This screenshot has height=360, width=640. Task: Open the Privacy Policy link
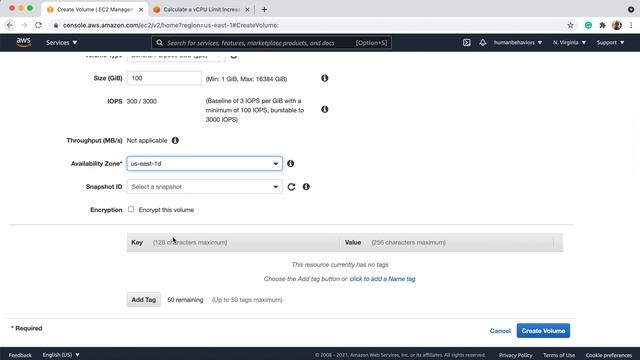(x=516, y=355)
